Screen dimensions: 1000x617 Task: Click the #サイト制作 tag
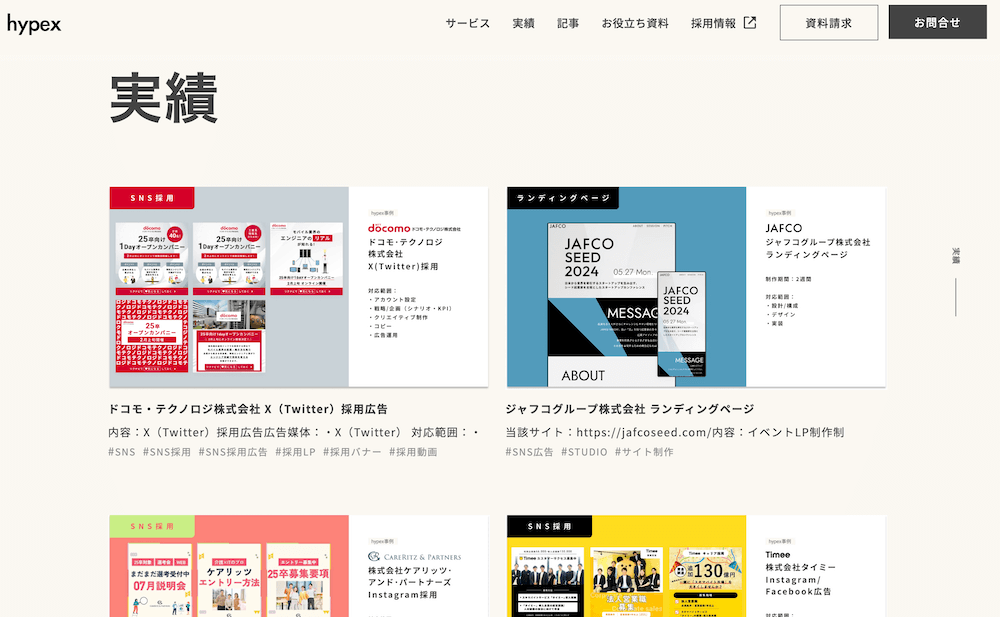(644, 452)
